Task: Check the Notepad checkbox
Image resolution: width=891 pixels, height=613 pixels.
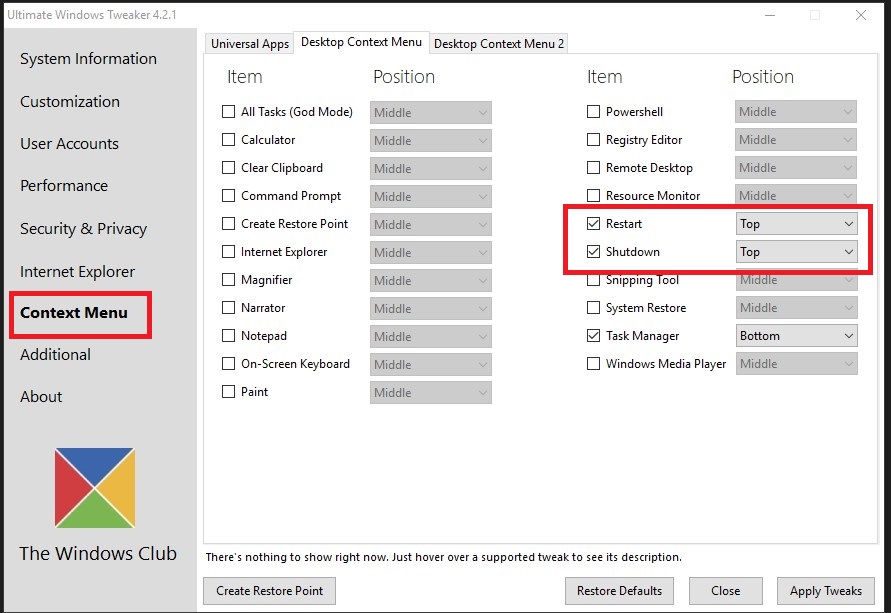Action: pyautogui.click(x=228, y=335)
